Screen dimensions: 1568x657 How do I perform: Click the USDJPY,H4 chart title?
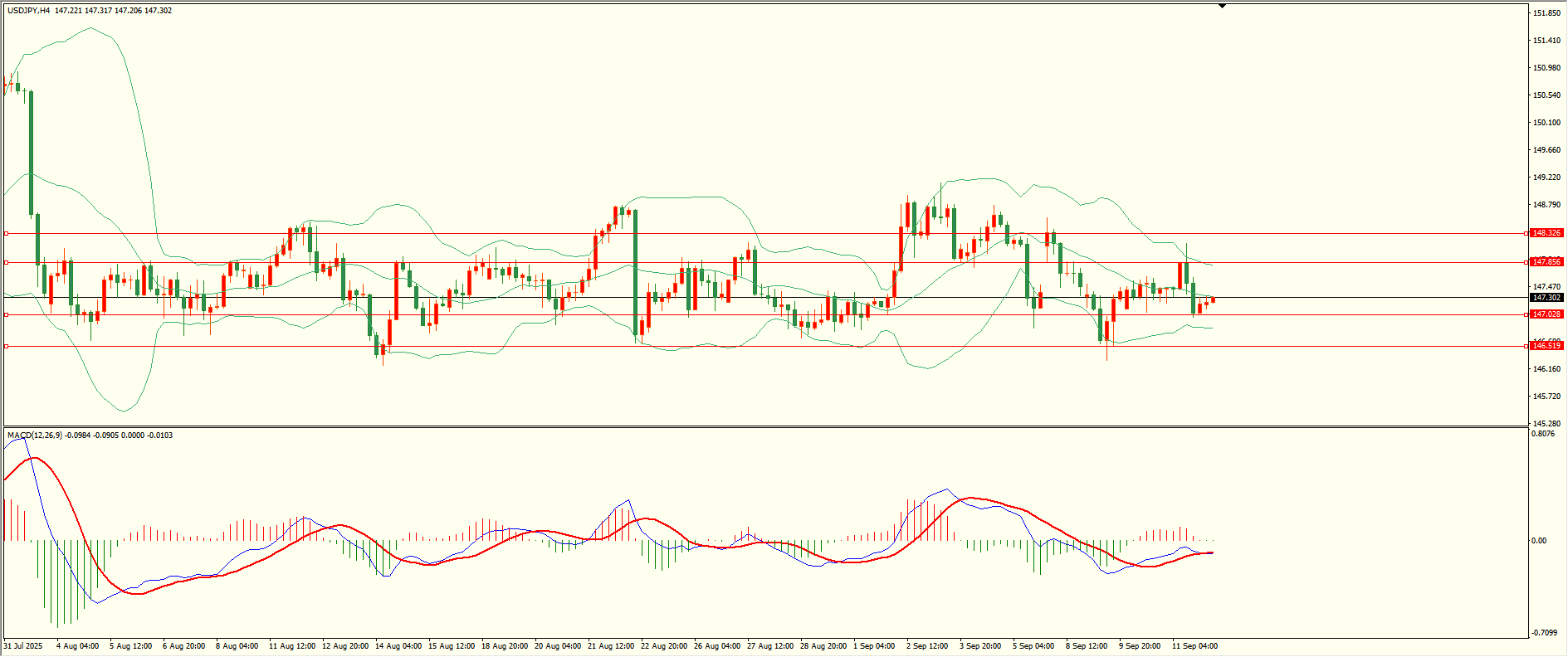coord(29,11)
